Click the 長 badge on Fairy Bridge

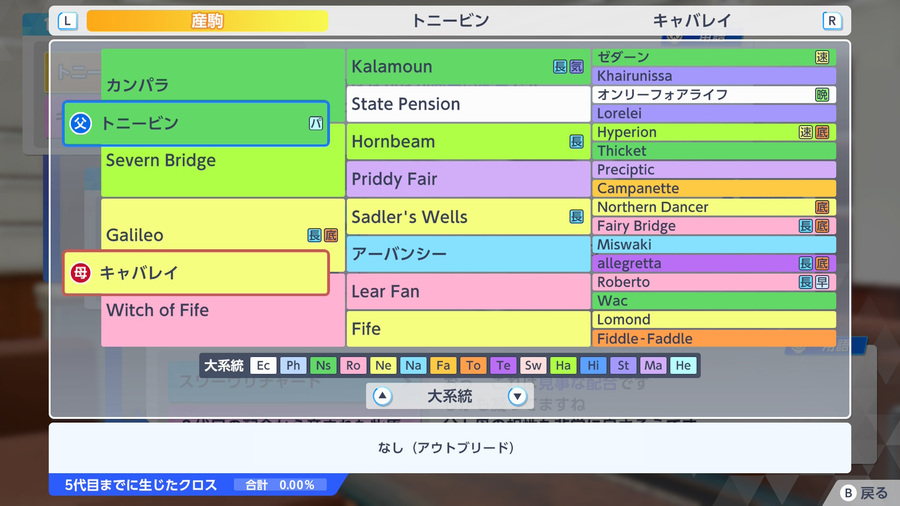(805, 226)
